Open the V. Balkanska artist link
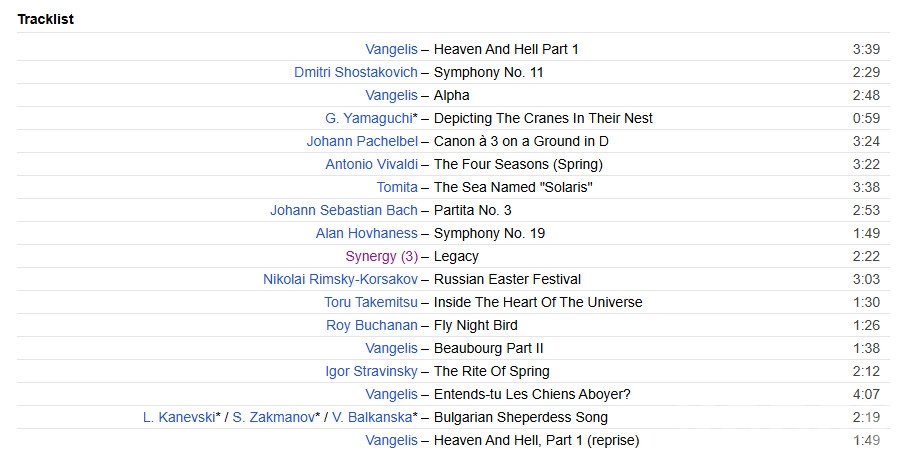This screenshot has height=458, width=899. pyautogui.click(x=372, y=417)
